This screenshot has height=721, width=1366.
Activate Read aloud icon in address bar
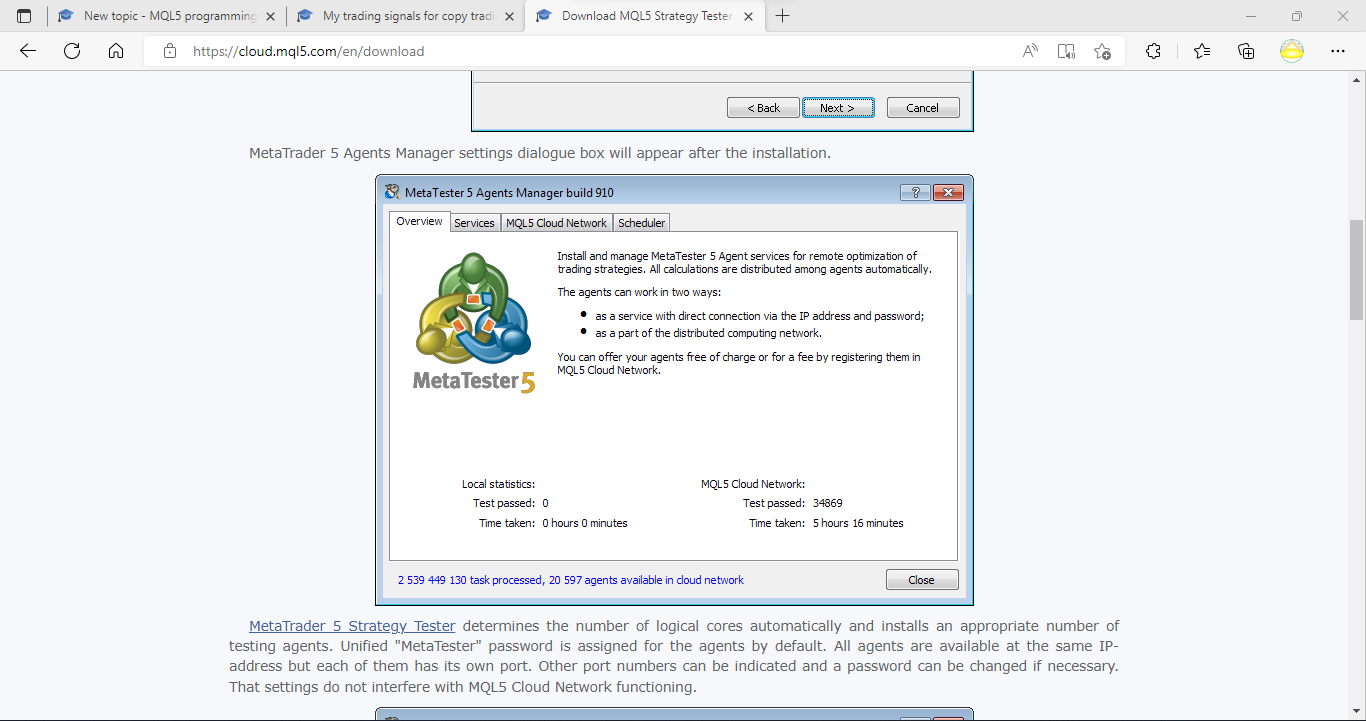click(x=1030, y=51)
